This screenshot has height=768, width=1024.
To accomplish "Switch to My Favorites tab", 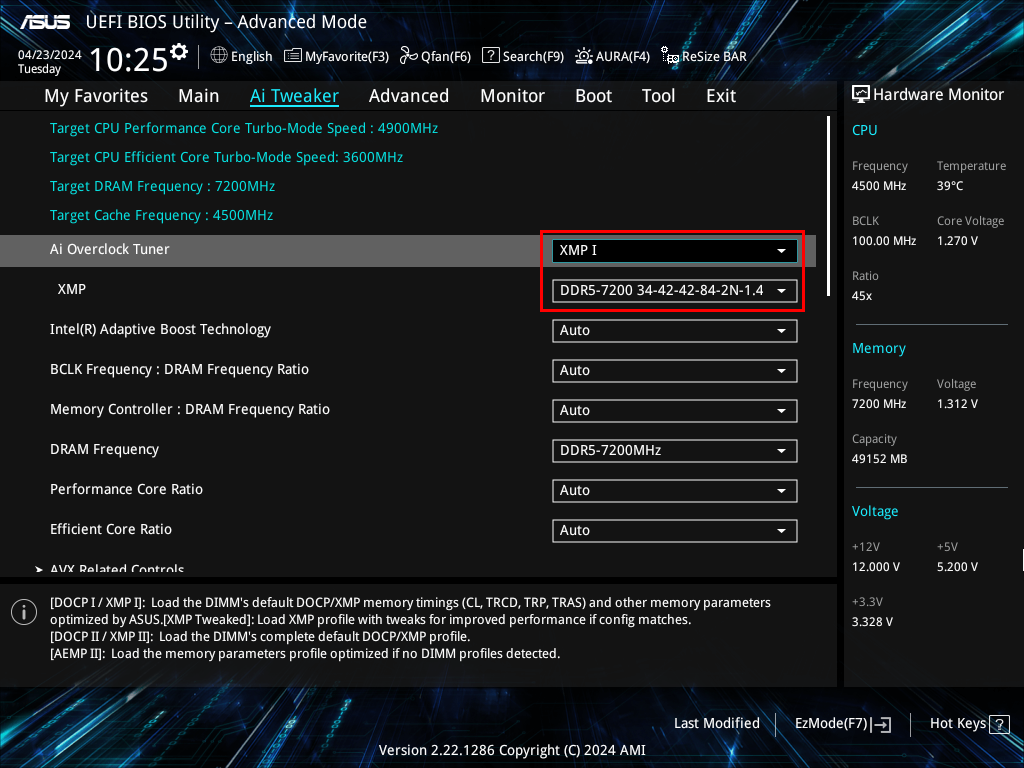I will coord(96,96).
